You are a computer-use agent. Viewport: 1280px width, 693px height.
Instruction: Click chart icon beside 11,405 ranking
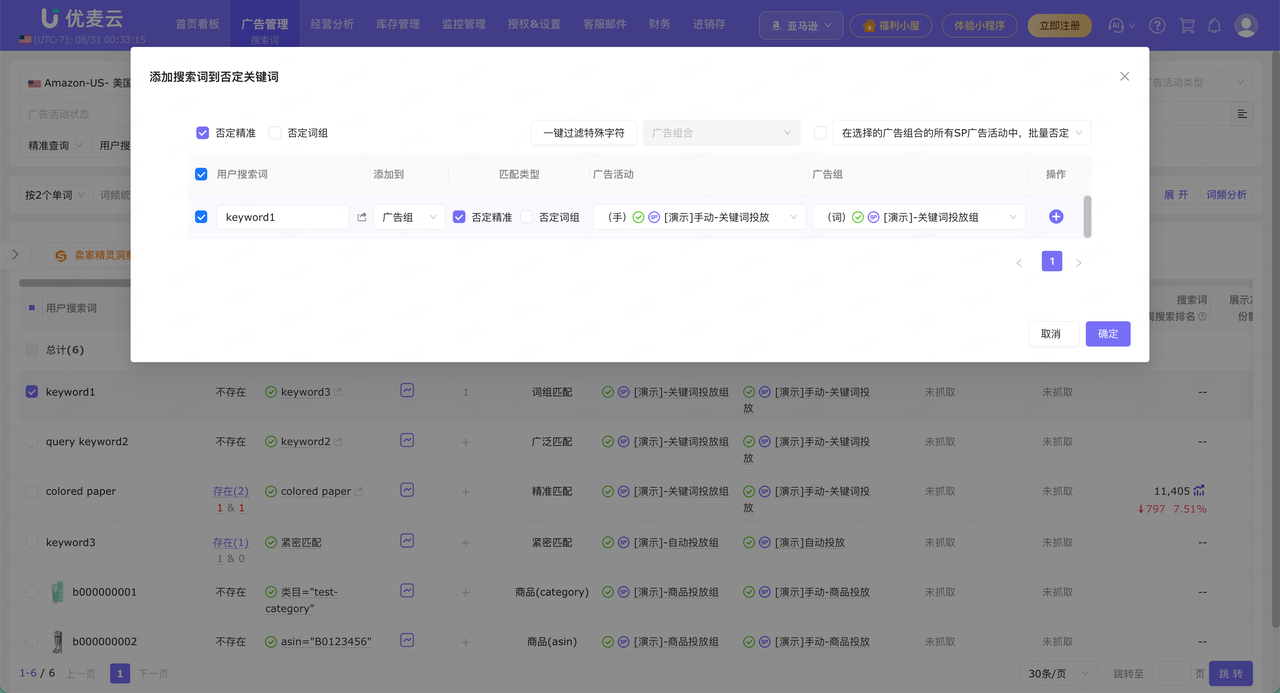(1199, 491)
